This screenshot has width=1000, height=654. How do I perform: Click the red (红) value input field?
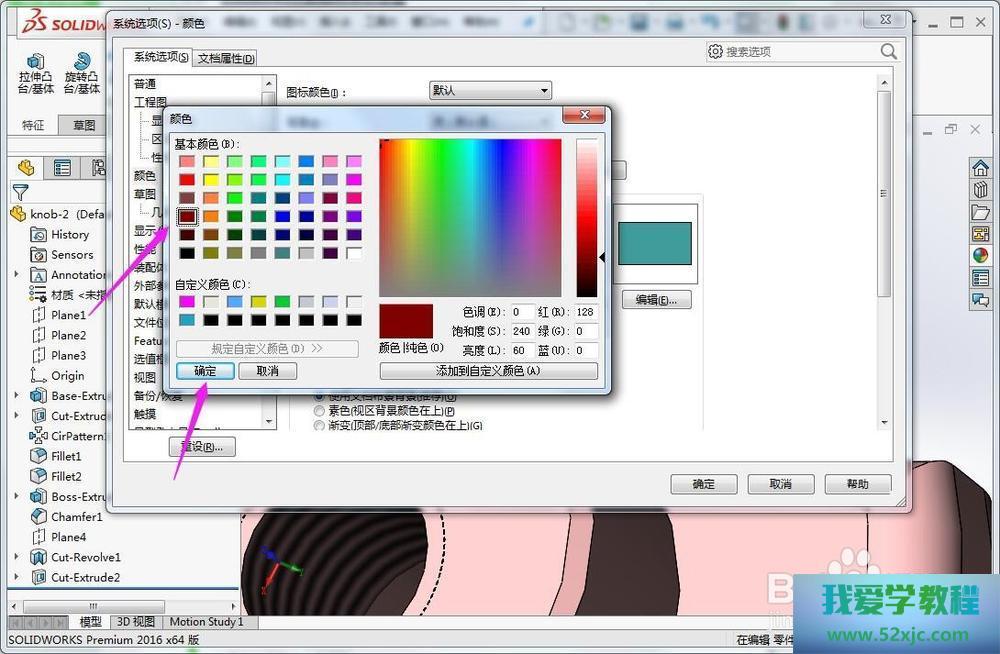click(x=585, y=312)
